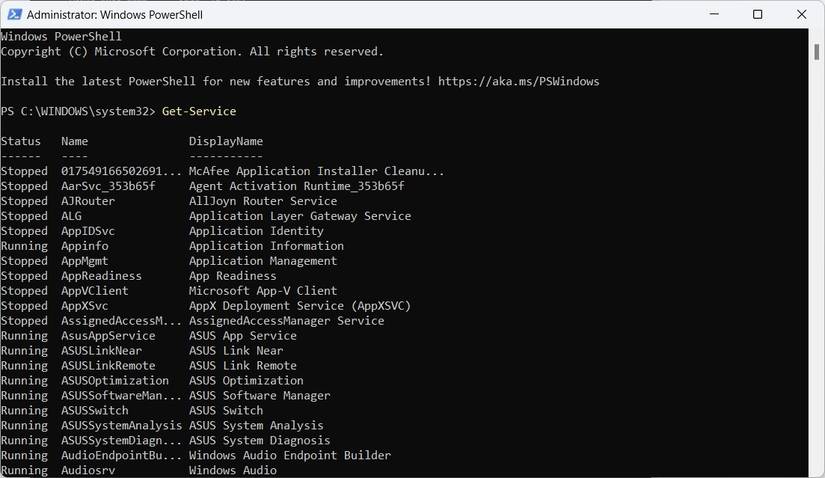Click the Appinfo service row's Running status

24,246
